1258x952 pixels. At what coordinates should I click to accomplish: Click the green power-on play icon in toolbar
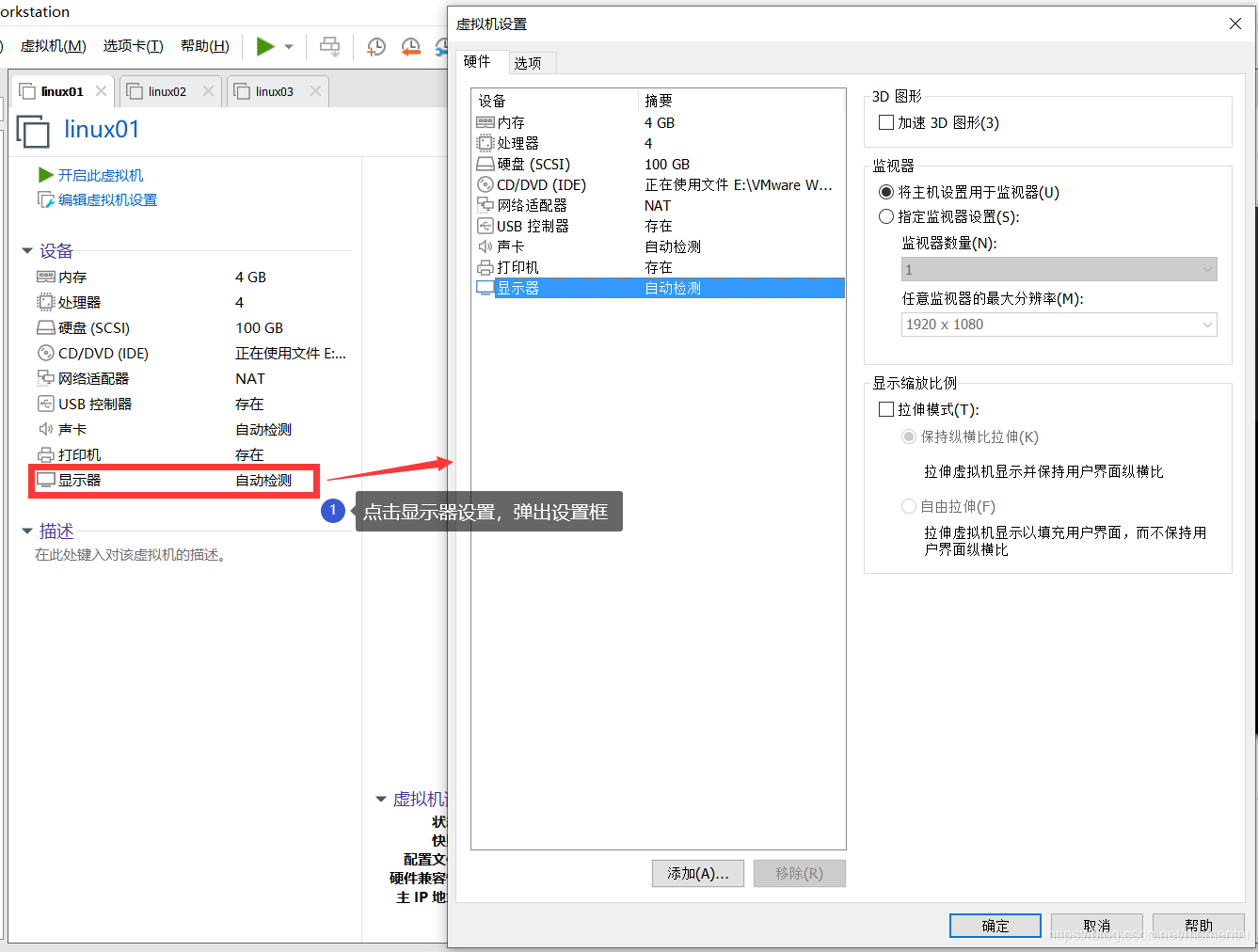(265, 46)
